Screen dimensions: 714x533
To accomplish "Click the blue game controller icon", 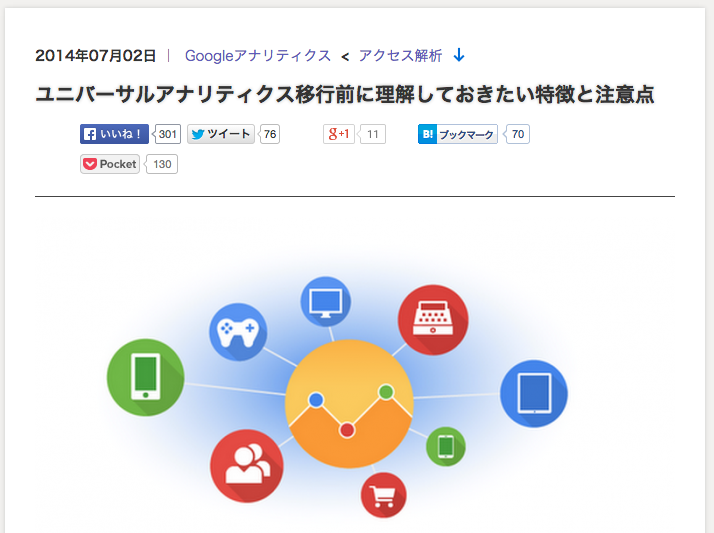I will point(238,332).
